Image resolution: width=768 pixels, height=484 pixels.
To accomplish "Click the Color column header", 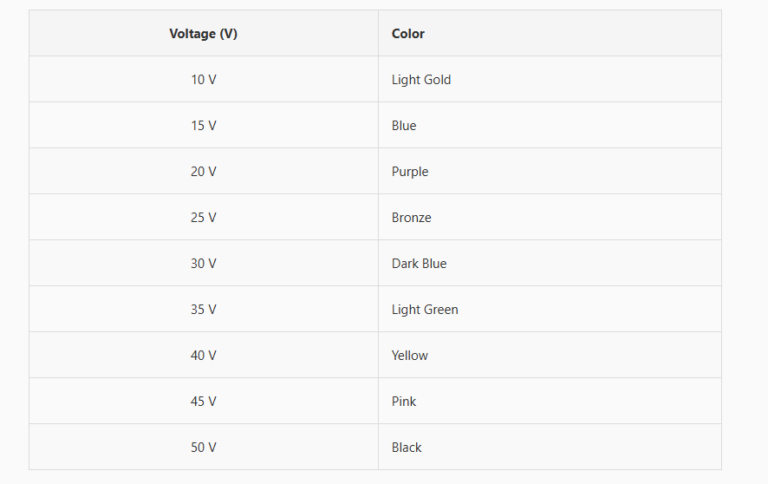I will click(408, 34).
